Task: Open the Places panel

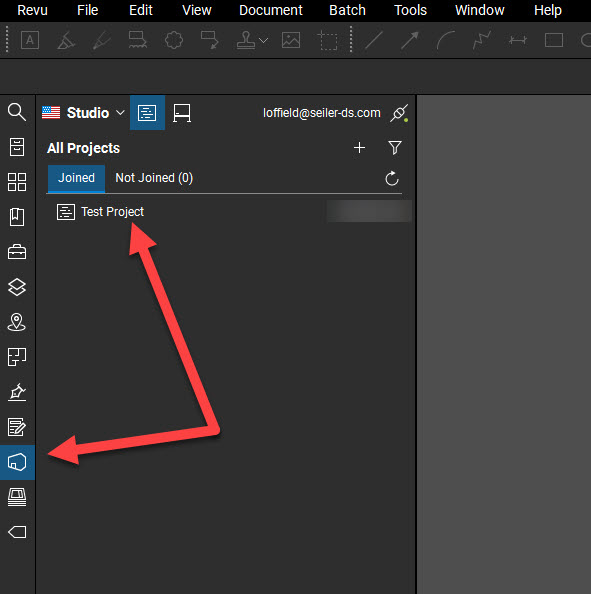Action: coord(17,322)
